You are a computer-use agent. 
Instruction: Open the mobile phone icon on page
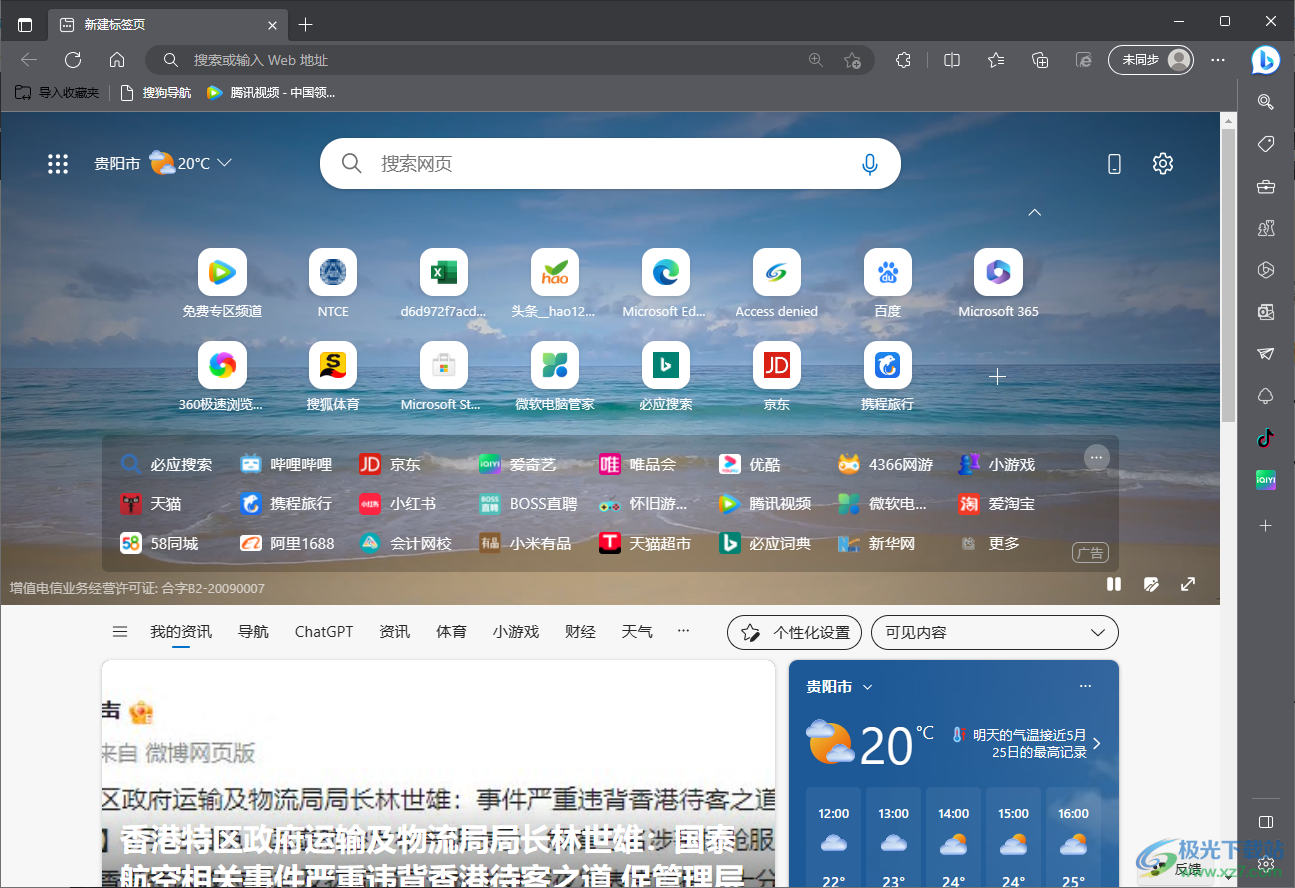point(1115,164)
